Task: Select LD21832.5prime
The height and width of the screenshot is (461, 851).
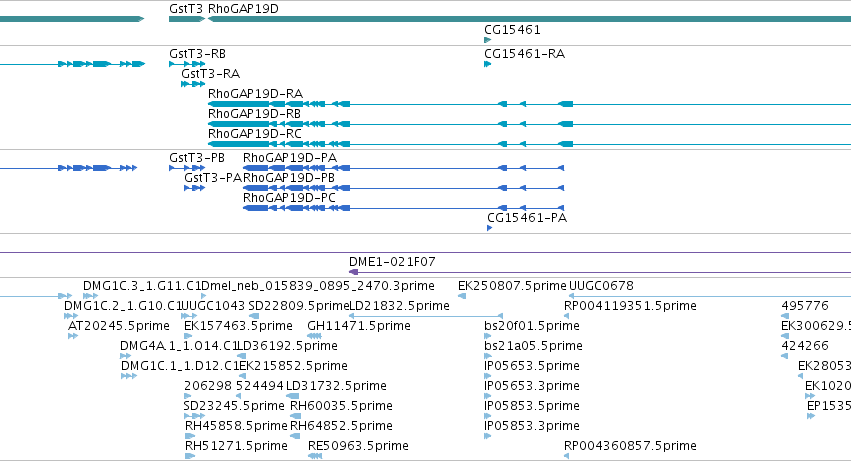Action: coord(399,306)
